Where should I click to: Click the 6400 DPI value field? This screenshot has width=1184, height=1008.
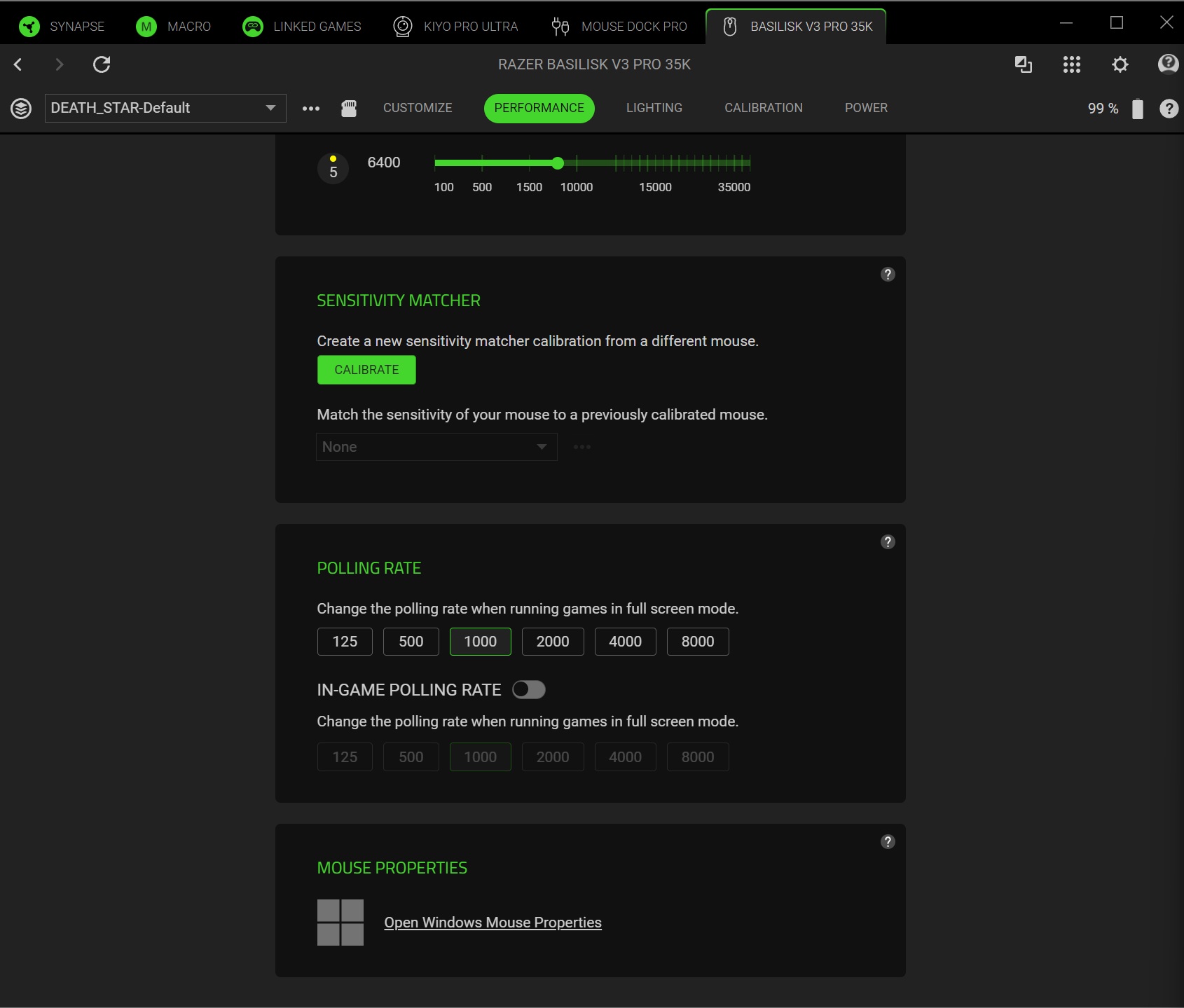pos(384,163)
